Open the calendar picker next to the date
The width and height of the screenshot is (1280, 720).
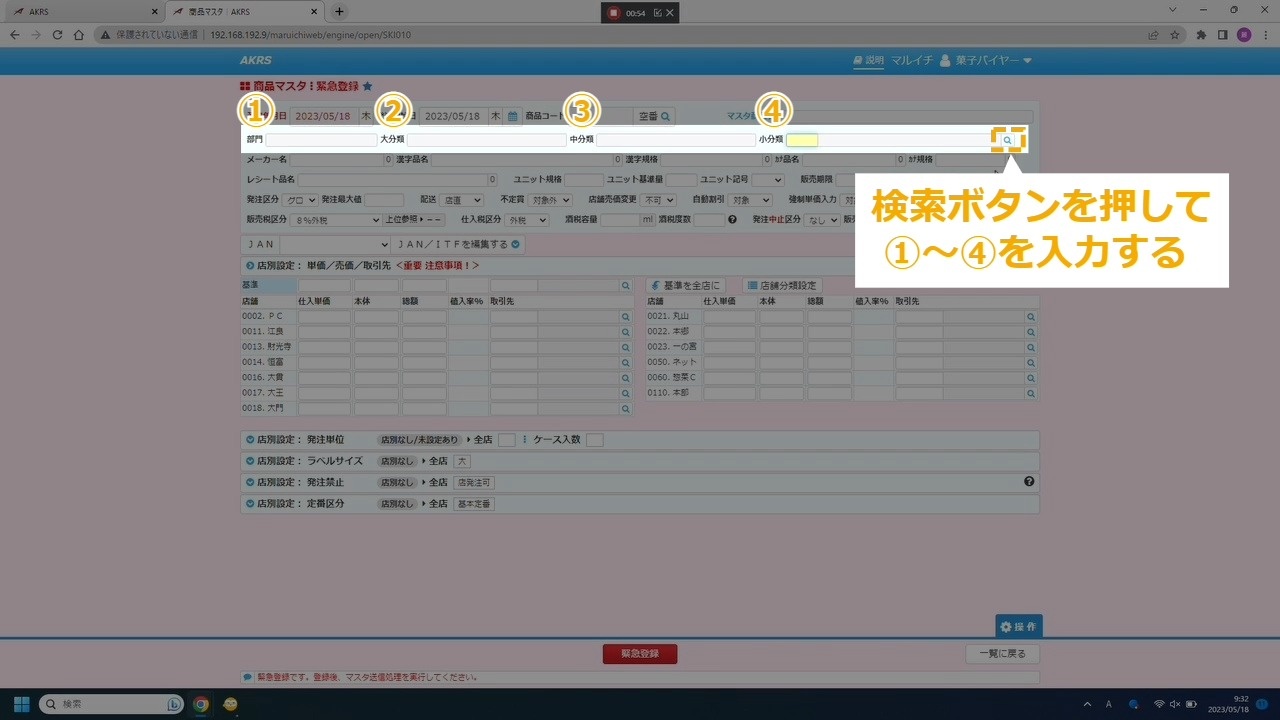[x=512, y=116]
